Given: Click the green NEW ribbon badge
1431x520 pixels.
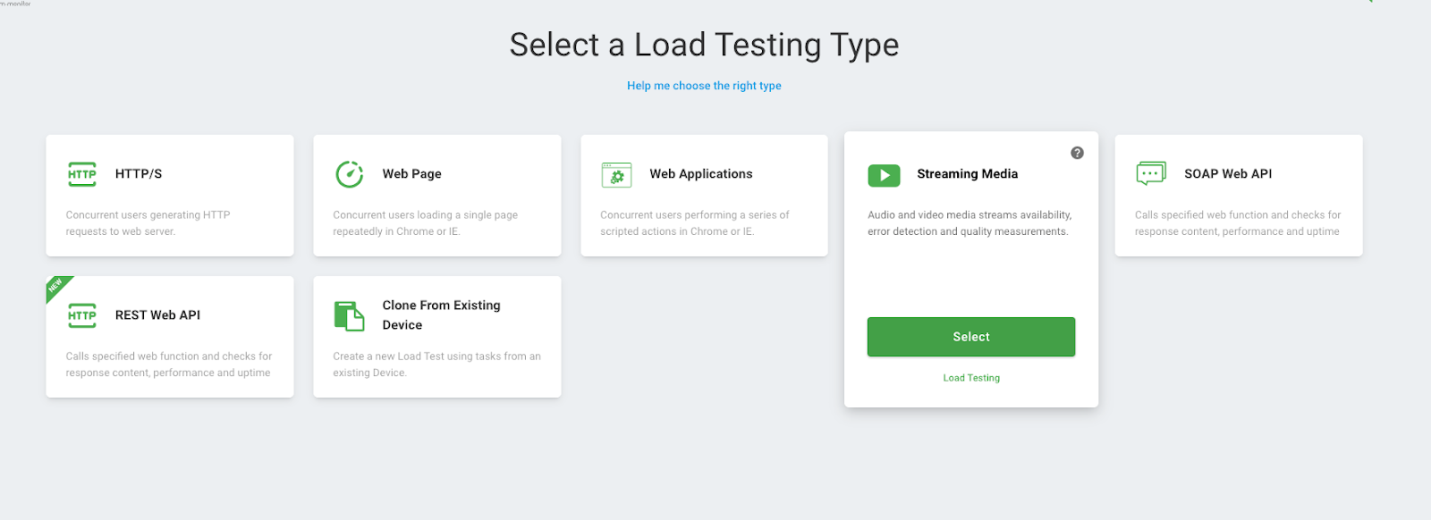Looking at the screenshot, I should (57, 287).
